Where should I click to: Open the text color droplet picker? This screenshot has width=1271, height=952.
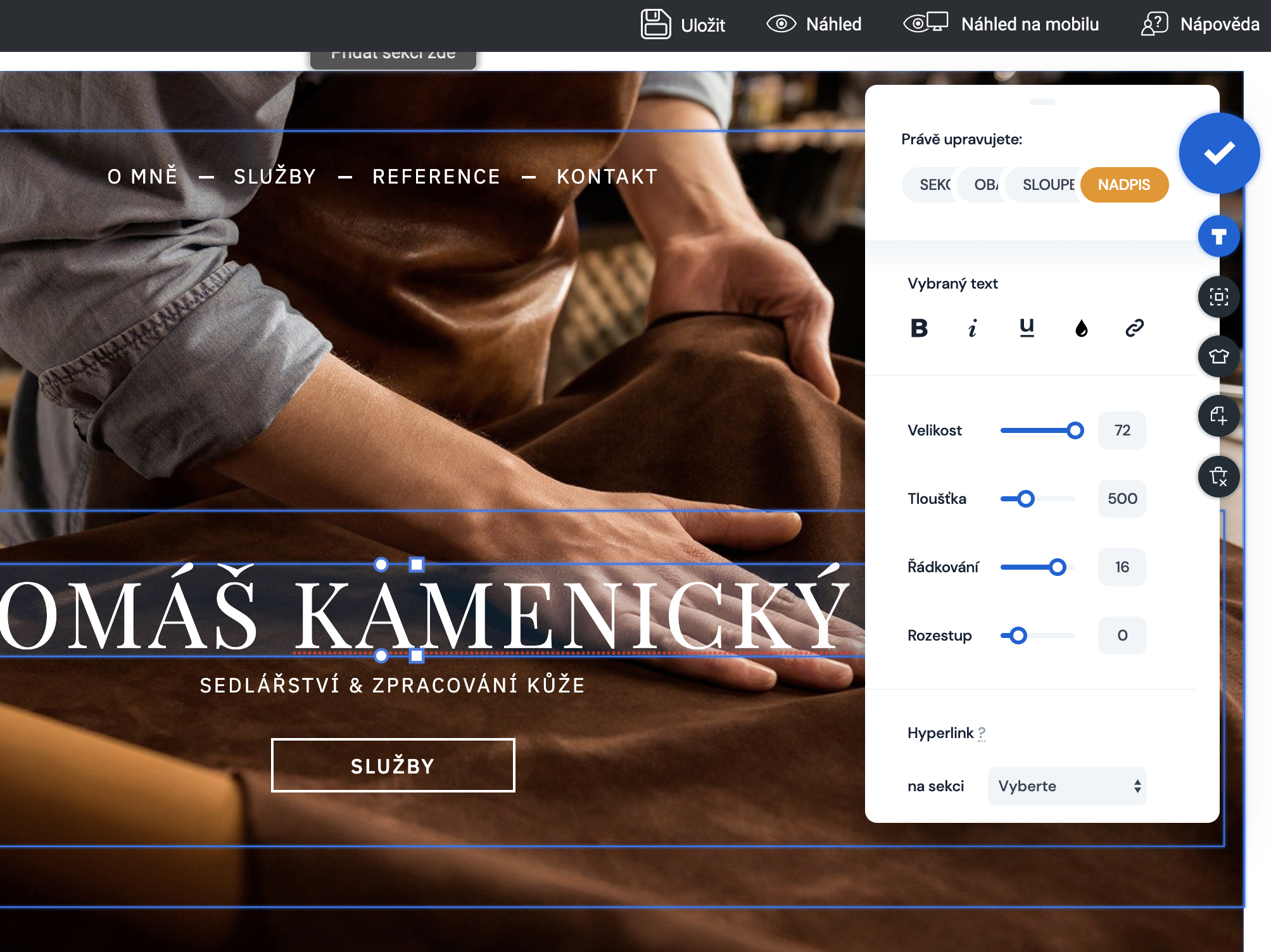pos(1081,328)
